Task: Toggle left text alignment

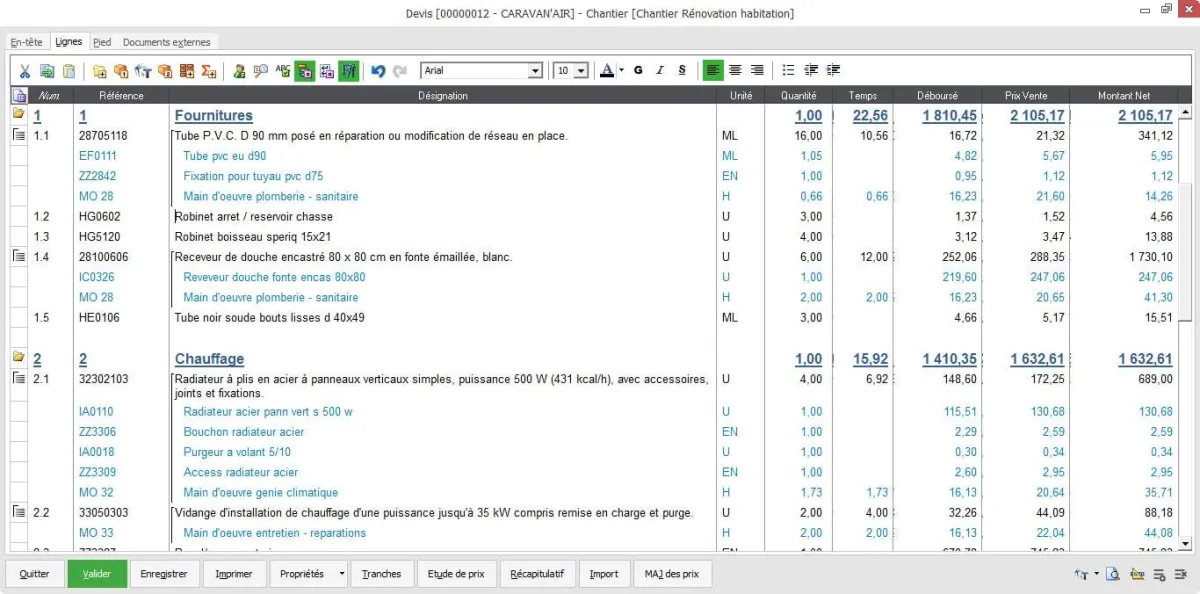Action: 713,70
